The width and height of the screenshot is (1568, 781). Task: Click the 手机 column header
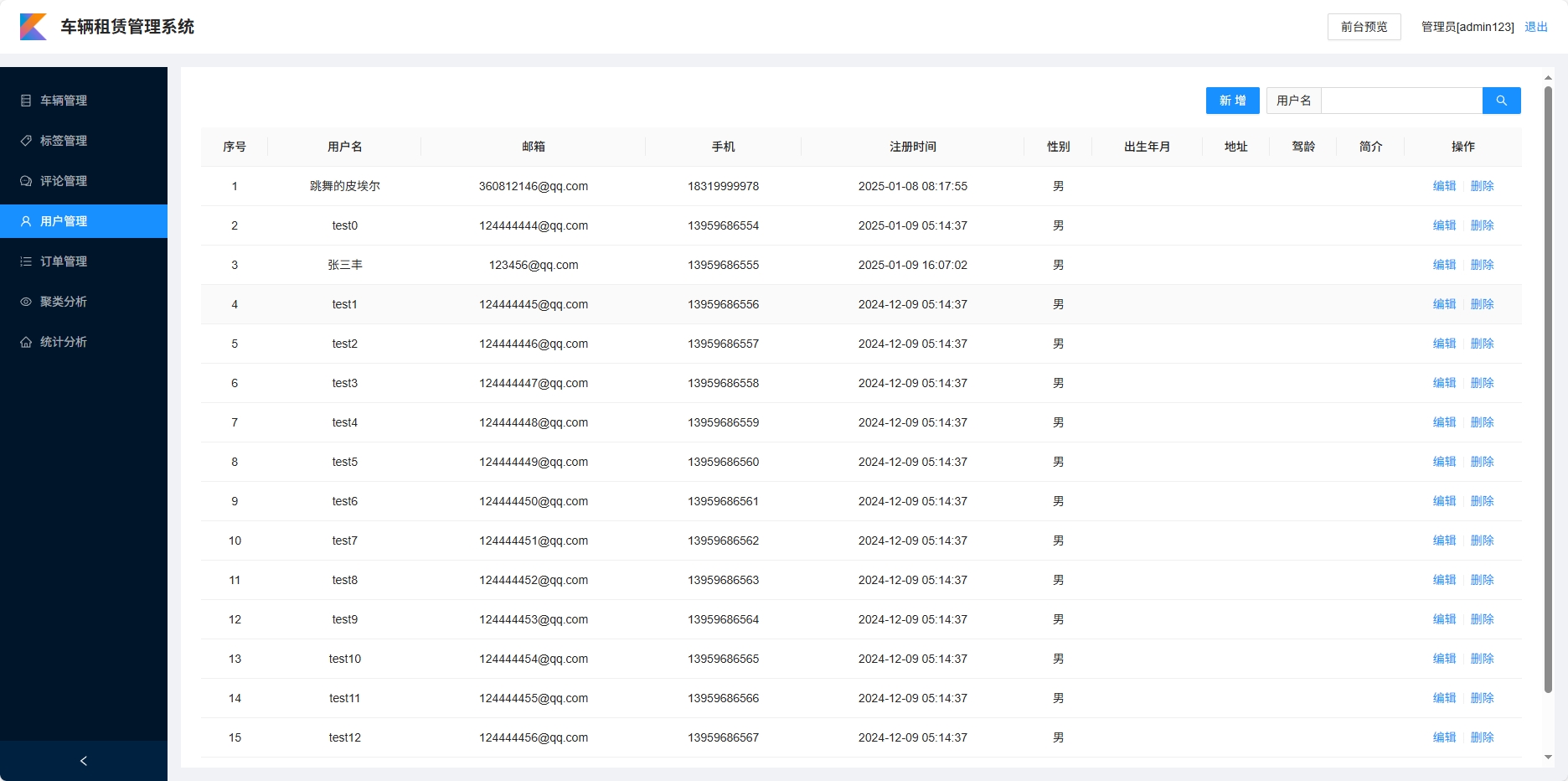click(x=724, y=147)
